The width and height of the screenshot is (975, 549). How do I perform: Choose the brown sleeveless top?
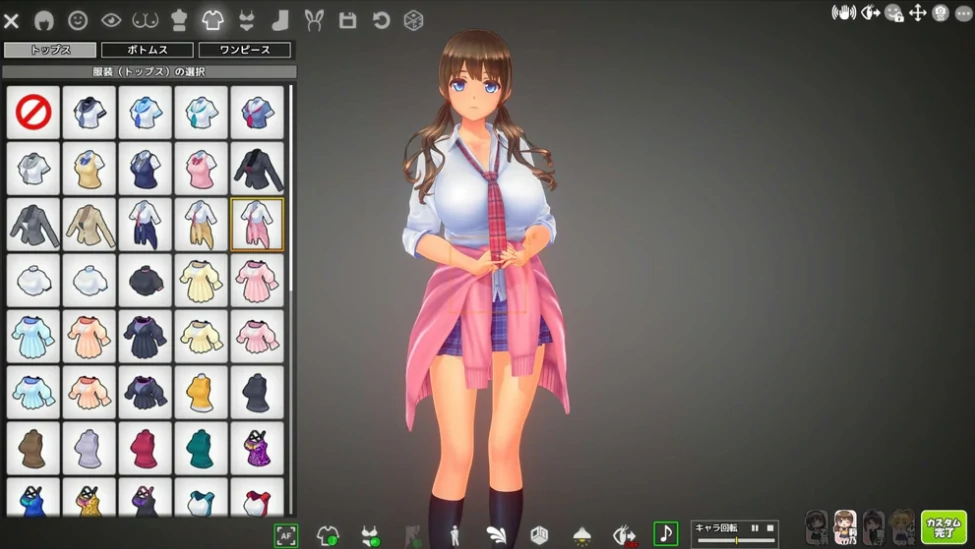pos(34,448)
